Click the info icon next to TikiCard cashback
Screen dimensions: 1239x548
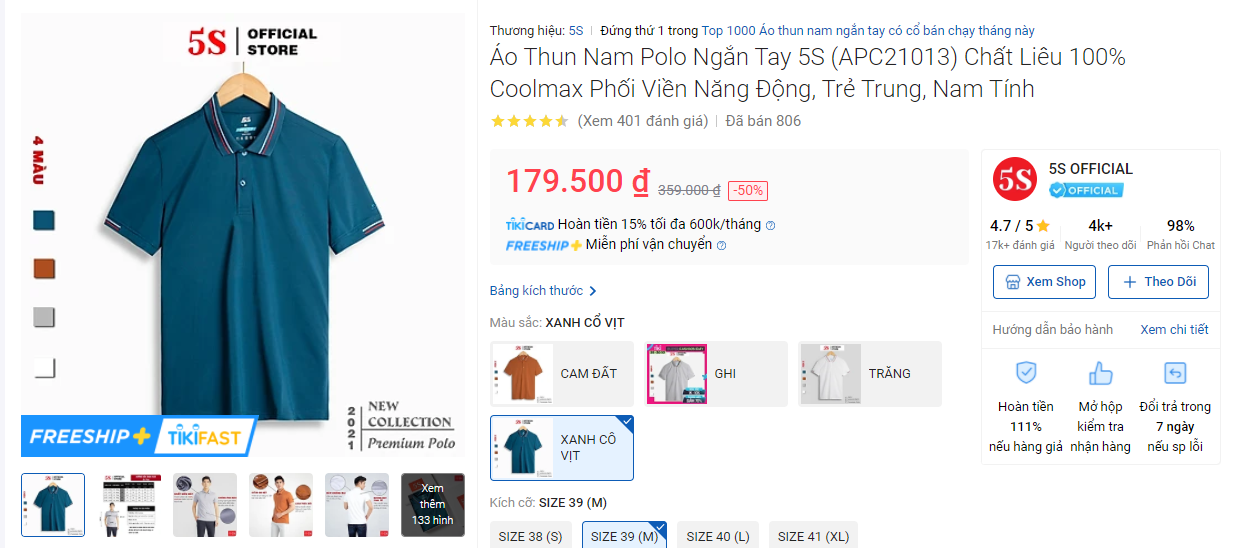[770, 225]
